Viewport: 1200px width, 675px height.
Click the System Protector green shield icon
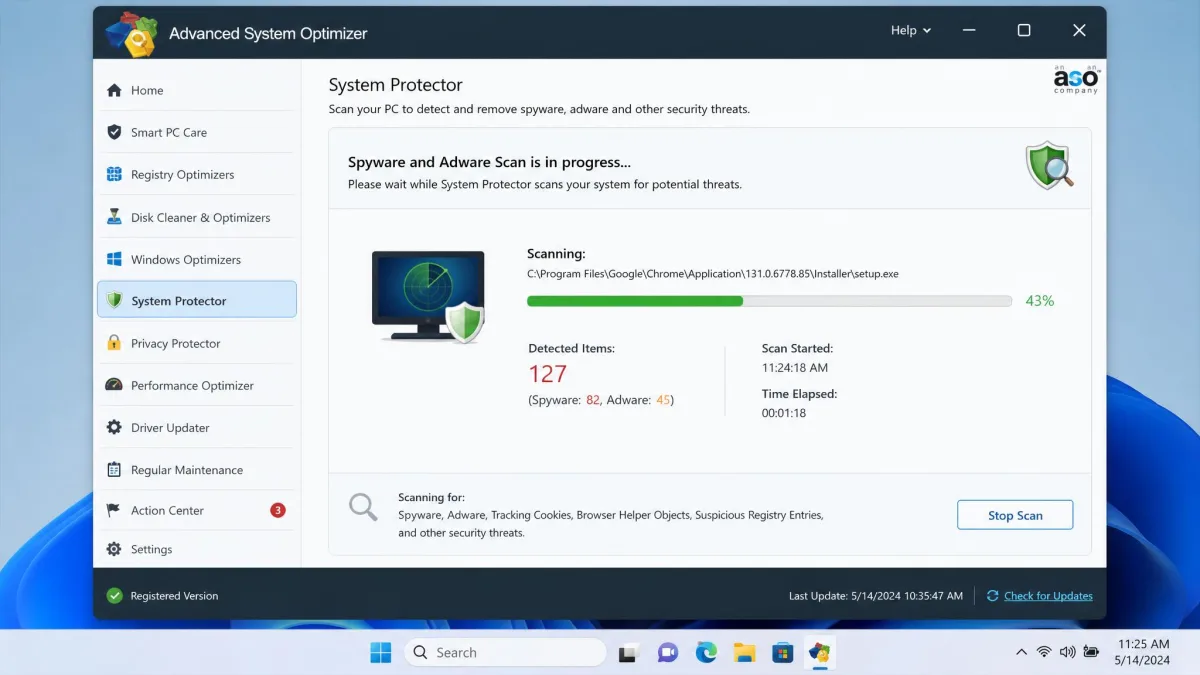[x=114, y=300]
